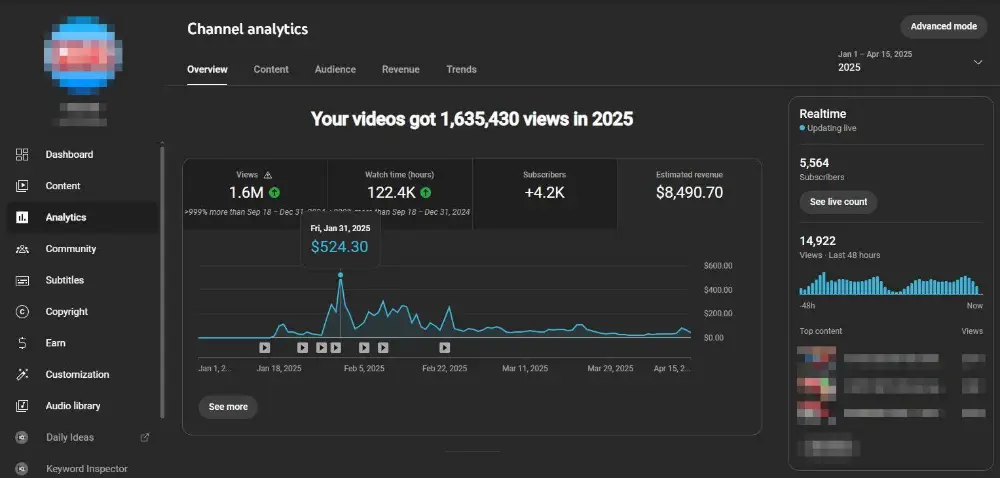
Task: Open the Audio library icon
Action: pos(22,405)
